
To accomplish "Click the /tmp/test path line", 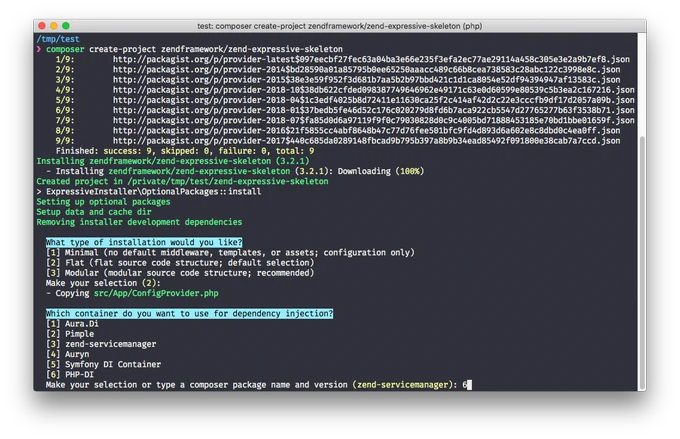I will [58, 39].
